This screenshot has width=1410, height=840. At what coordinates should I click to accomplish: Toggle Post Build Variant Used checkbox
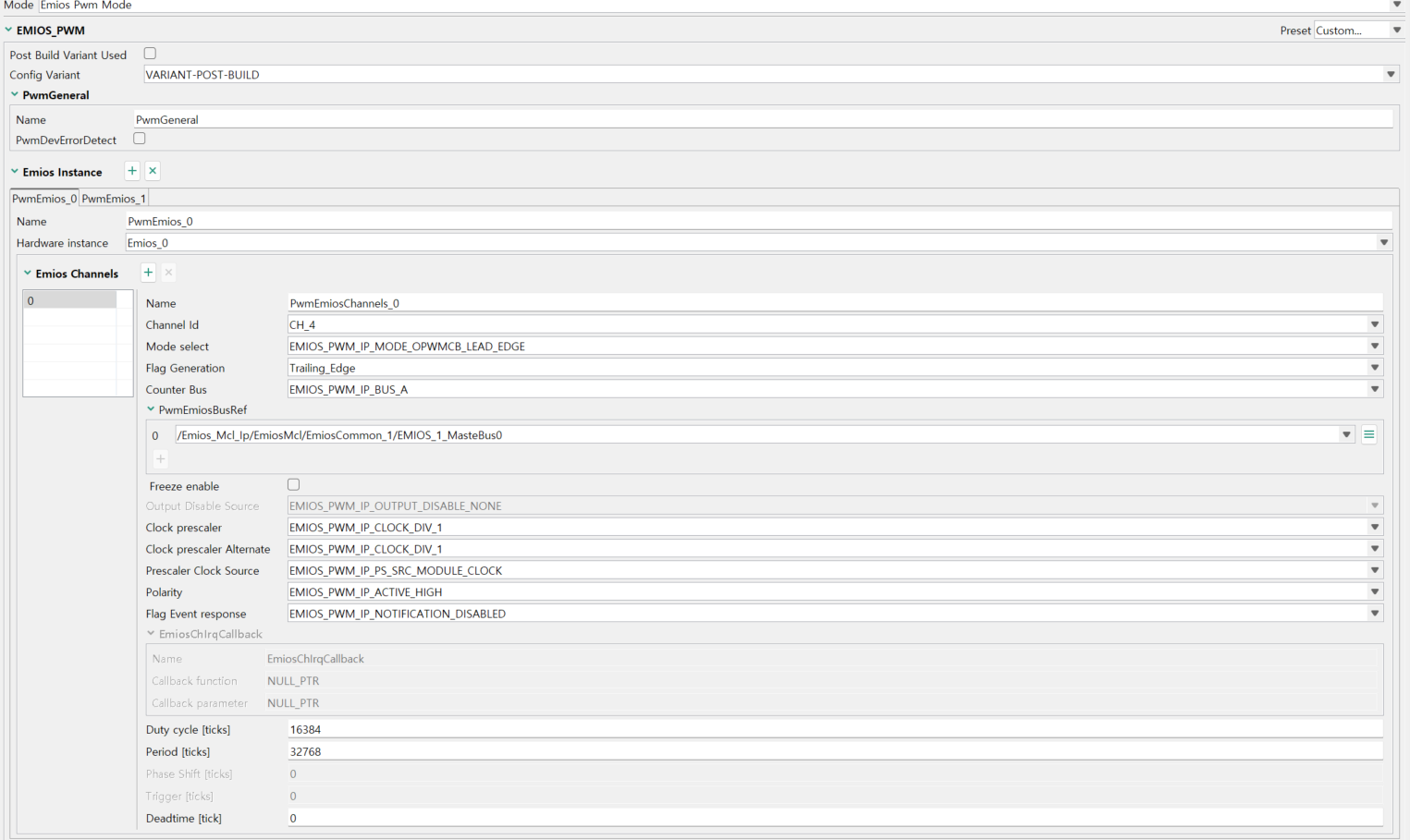click(150, 54)
